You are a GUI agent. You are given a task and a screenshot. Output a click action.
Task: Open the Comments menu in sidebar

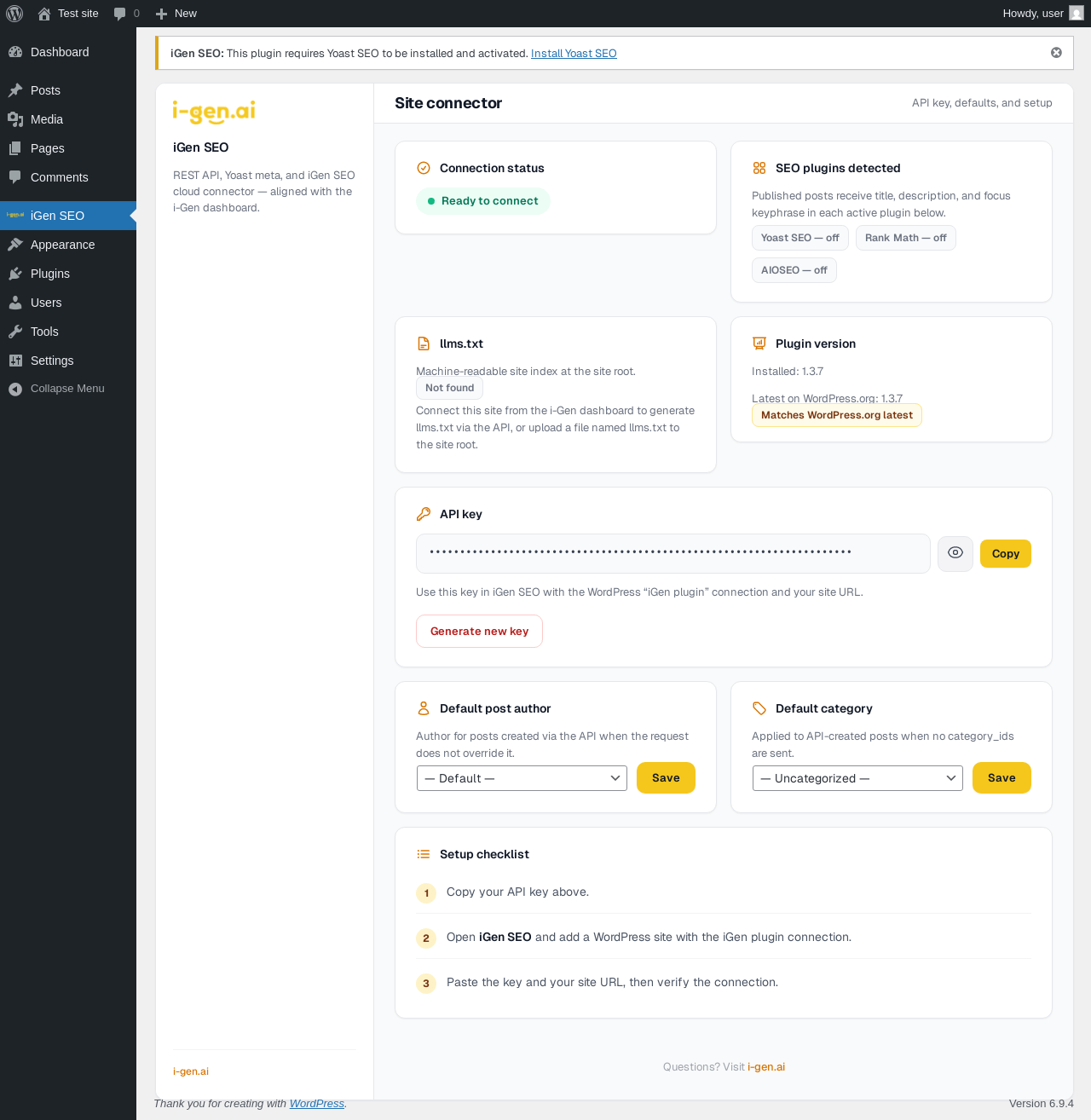tap(68, 177)
